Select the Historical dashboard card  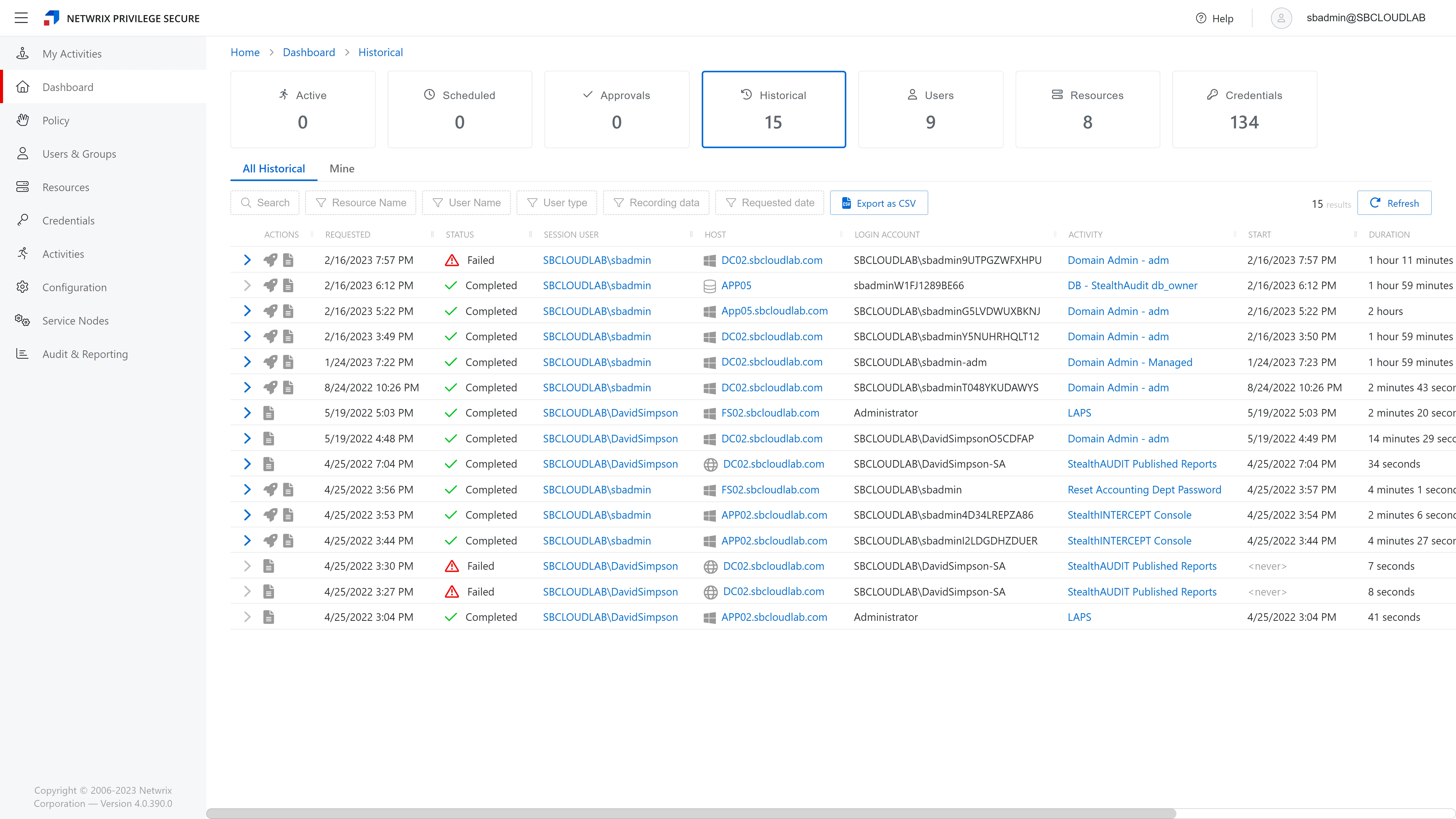click(774, 109)
